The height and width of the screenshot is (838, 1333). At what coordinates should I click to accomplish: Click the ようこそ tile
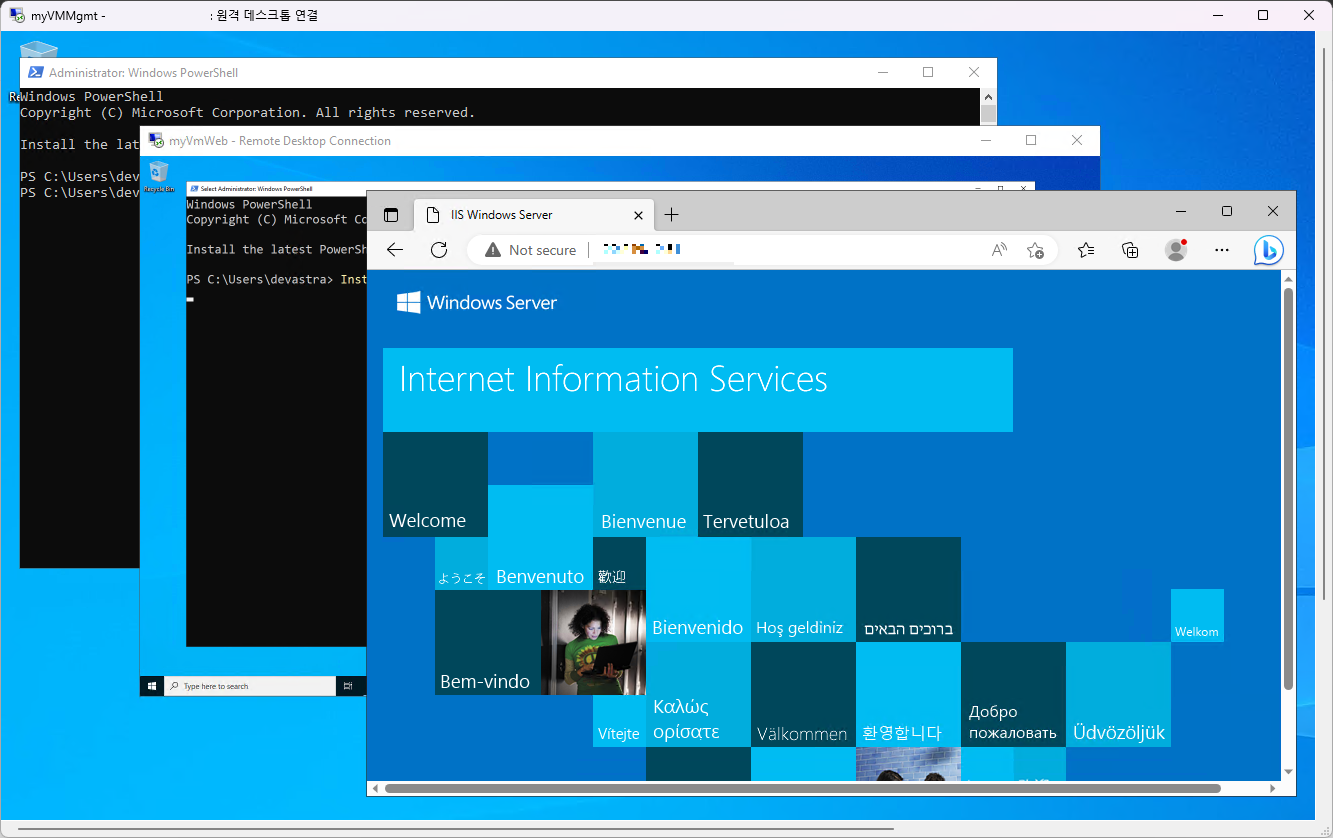click(x=461, y=563)
